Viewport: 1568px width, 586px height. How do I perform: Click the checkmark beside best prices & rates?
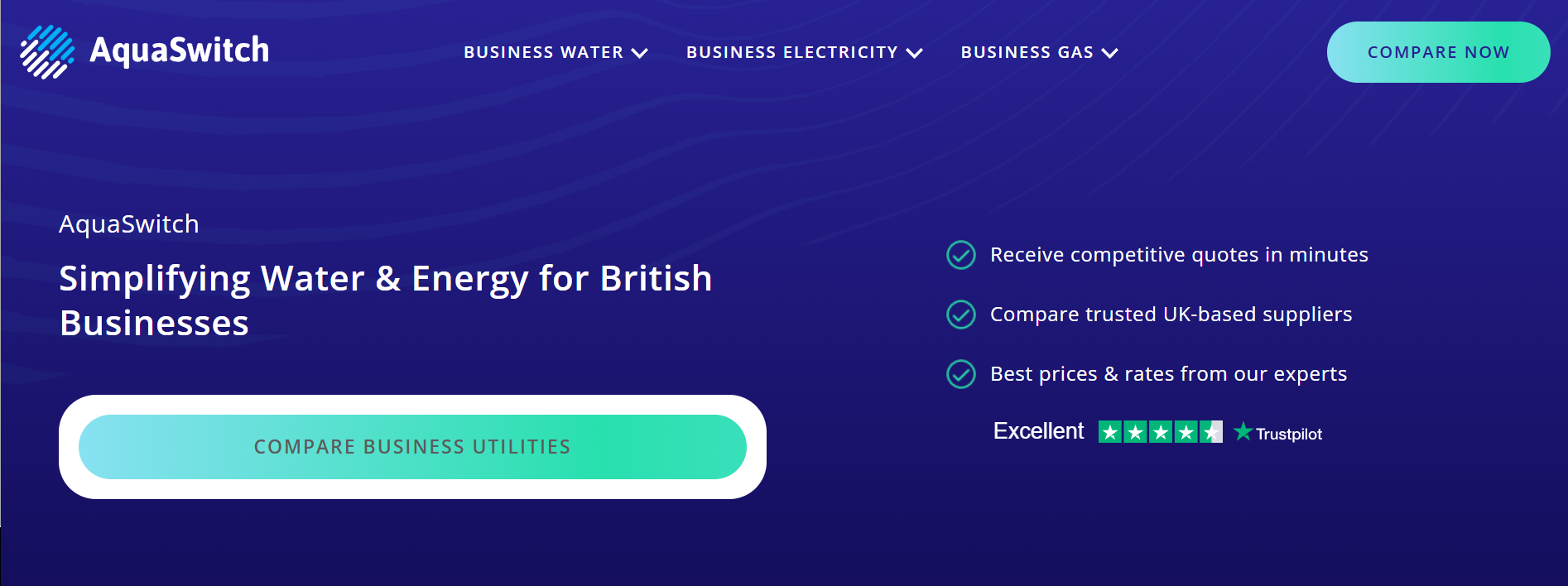[960, 372]
